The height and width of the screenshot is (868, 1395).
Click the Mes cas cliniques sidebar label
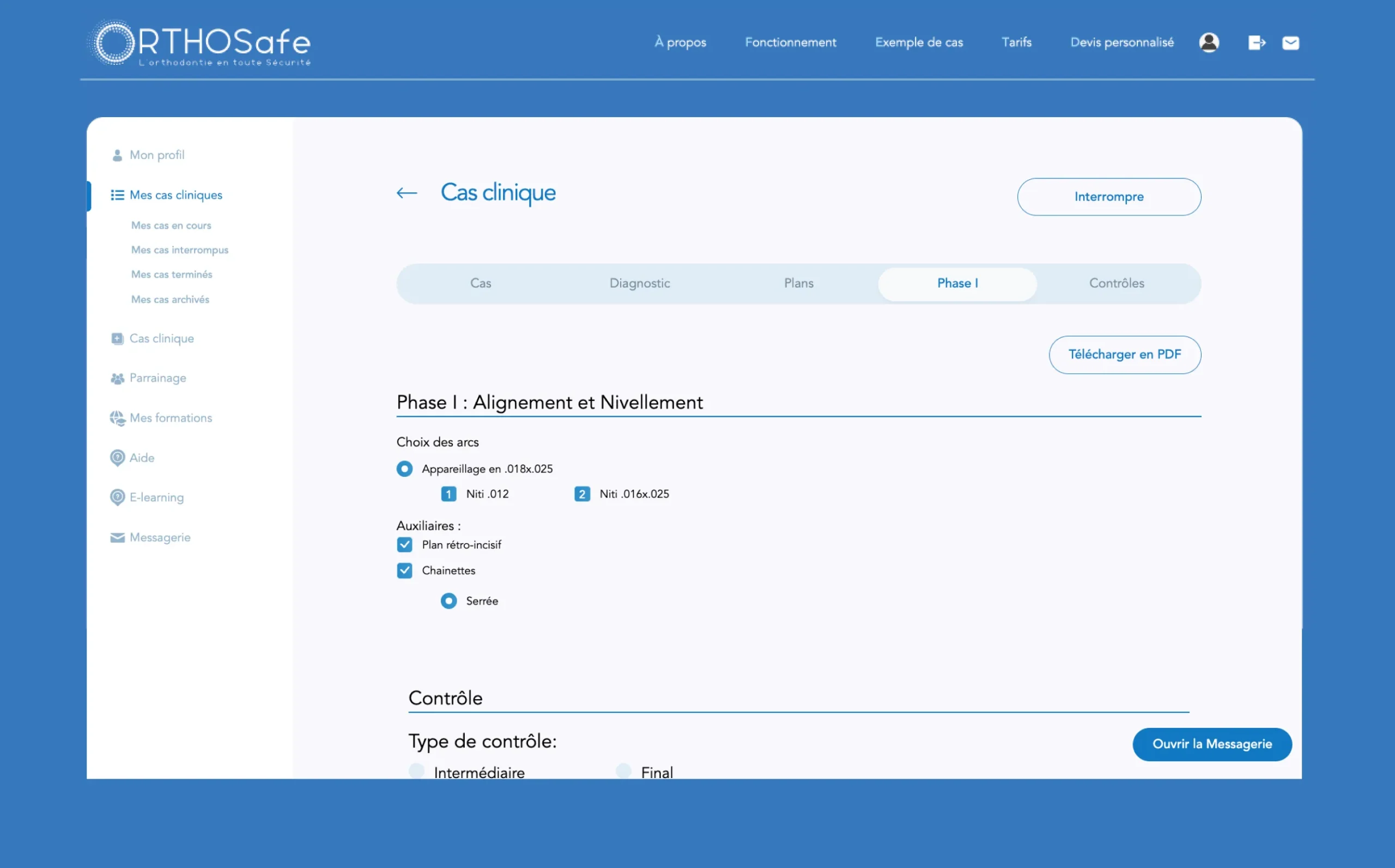tap(175, 195)
